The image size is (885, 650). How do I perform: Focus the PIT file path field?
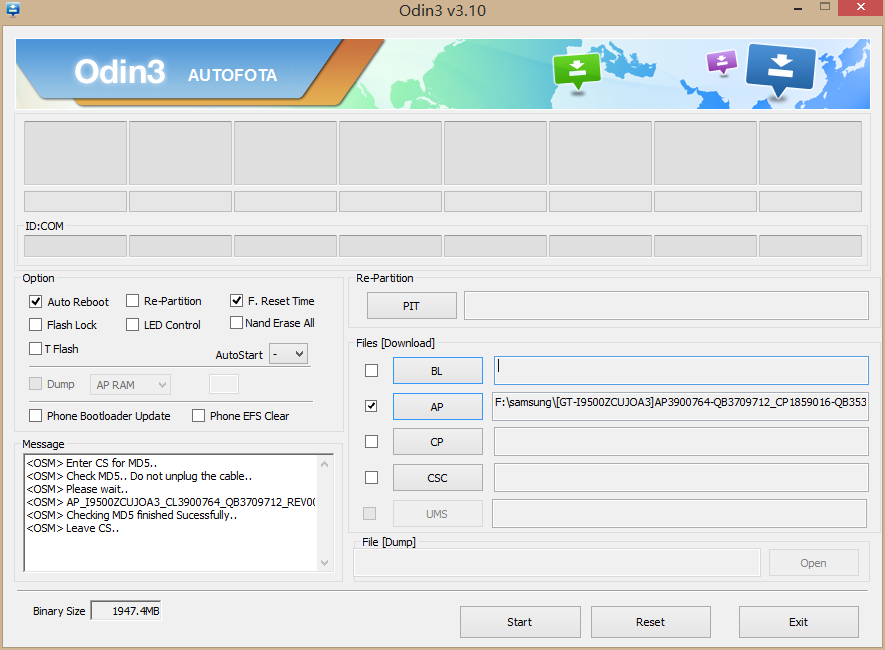[x=666, y=306]
